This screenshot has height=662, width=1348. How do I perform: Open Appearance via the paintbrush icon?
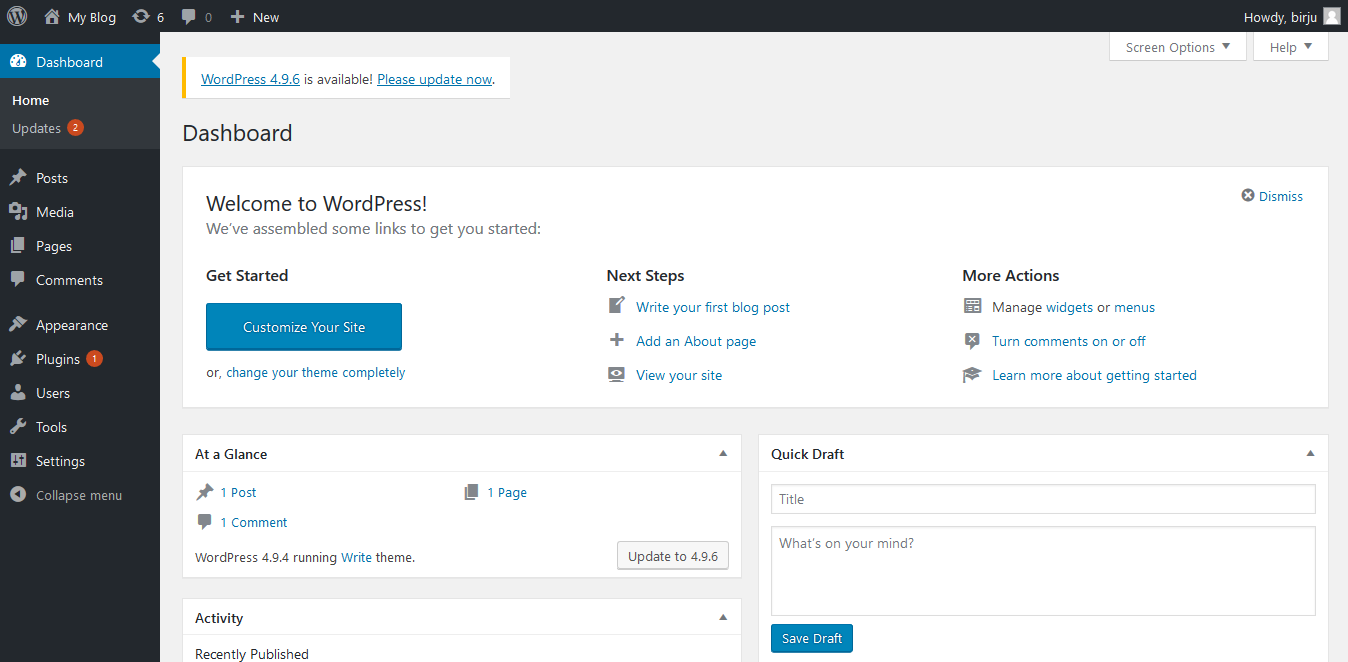[x=20, y=324]
